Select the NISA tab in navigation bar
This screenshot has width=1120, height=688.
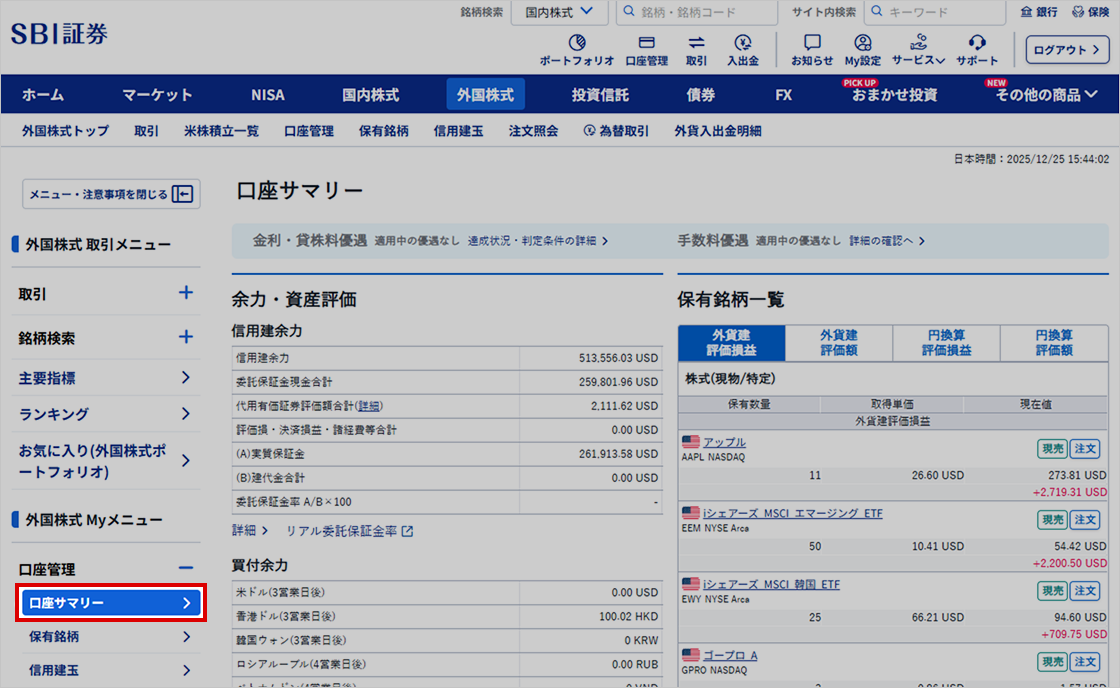pyautogui.click(x=267, y=95)
